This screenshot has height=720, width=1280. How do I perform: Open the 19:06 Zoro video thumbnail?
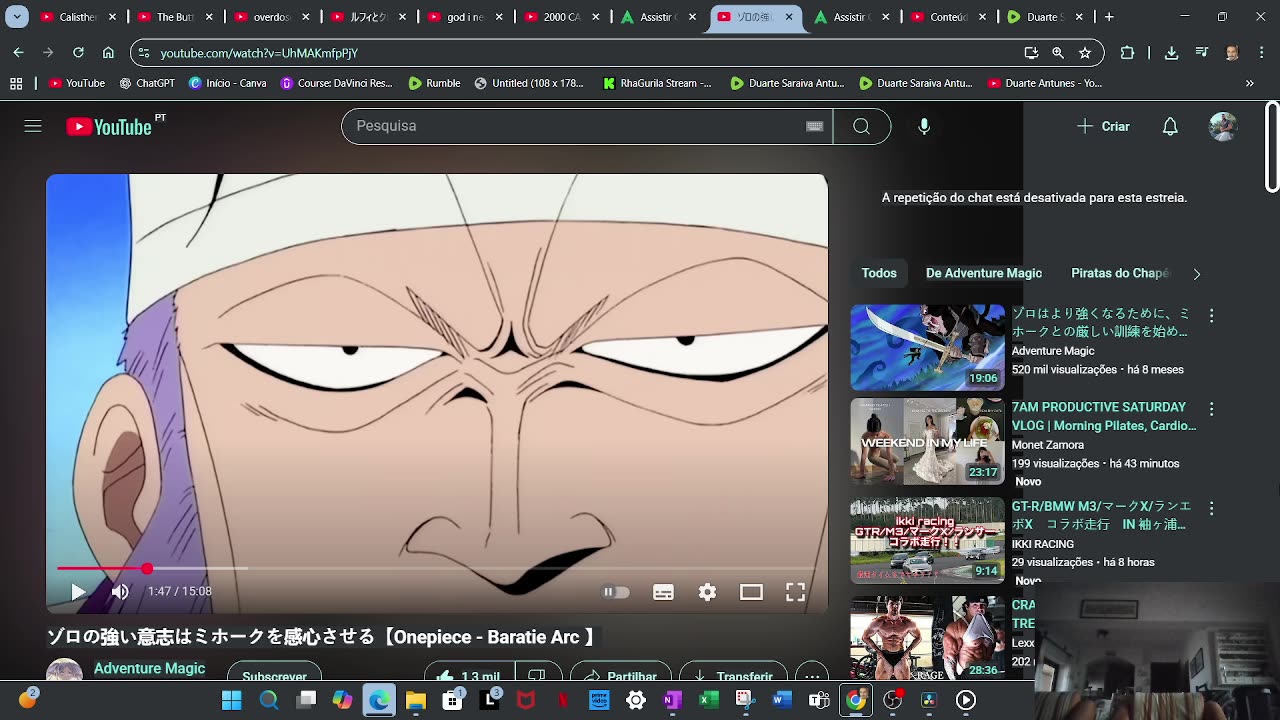927,347
